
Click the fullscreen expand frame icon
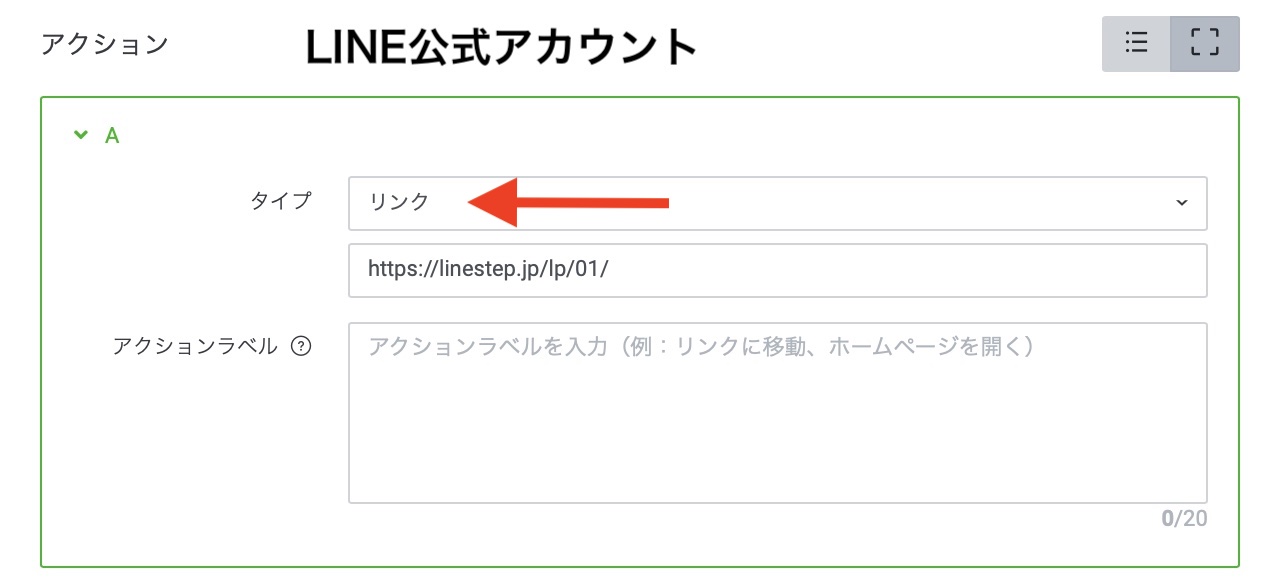[x=1205, y=44]
